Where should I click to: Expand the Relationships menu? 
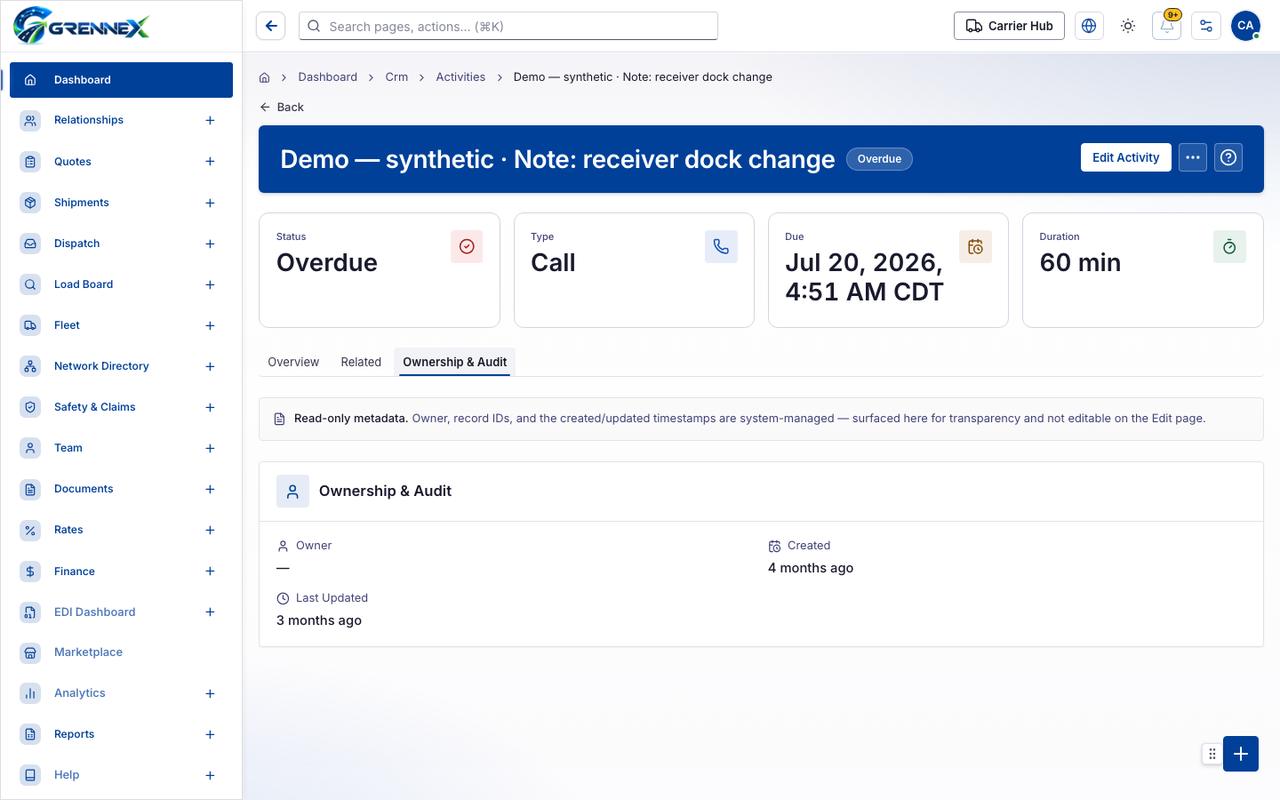(210, 120)
